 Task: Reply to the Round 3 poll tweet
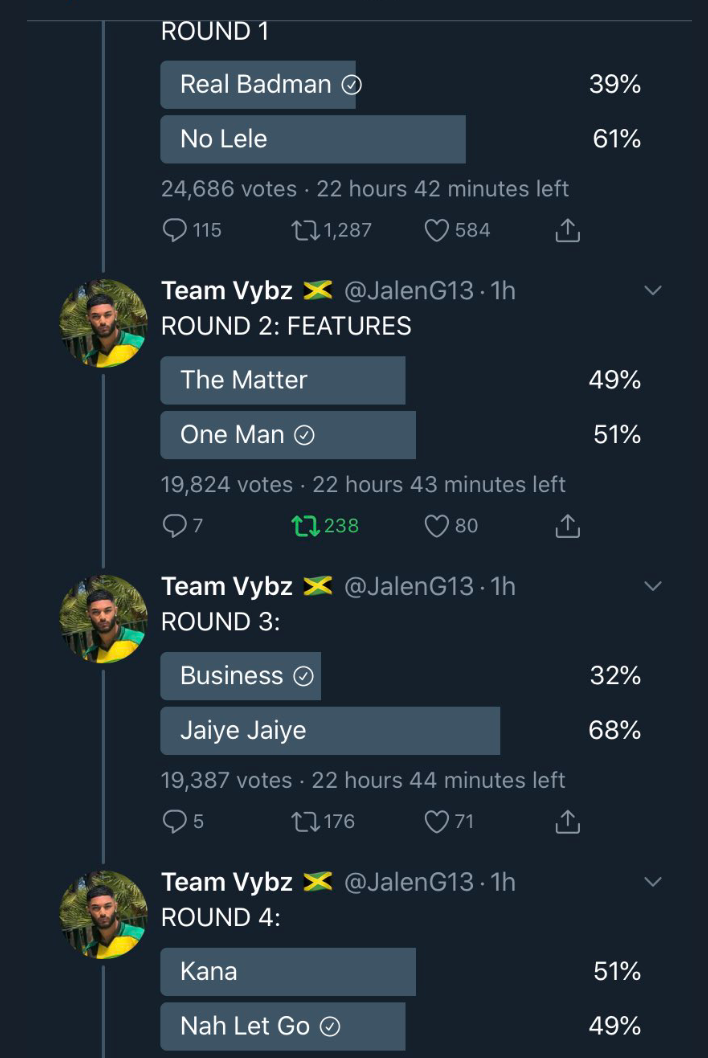tap(175, 821)
